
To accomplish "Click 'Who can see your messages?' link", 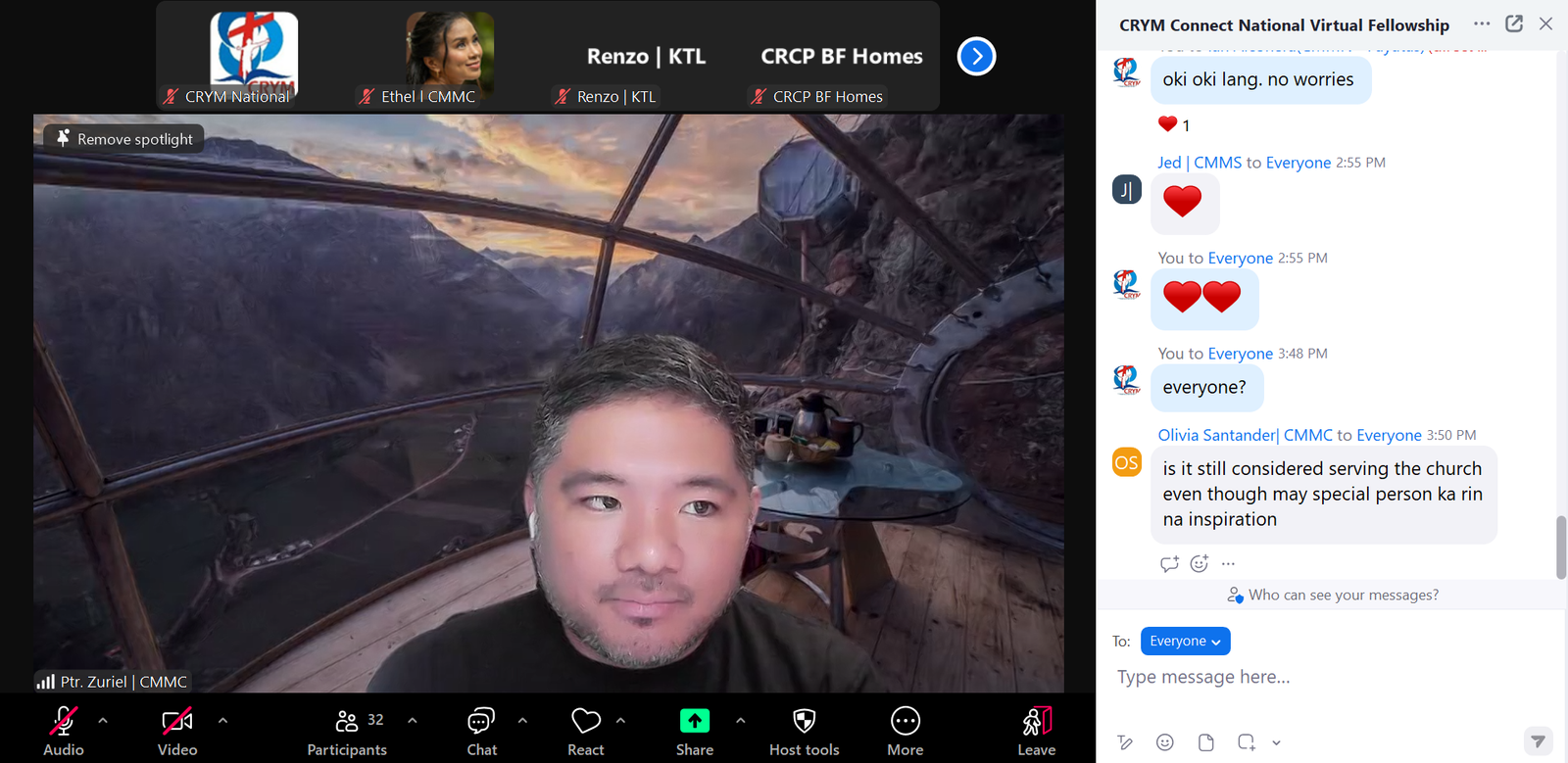I will (1333, 595).
